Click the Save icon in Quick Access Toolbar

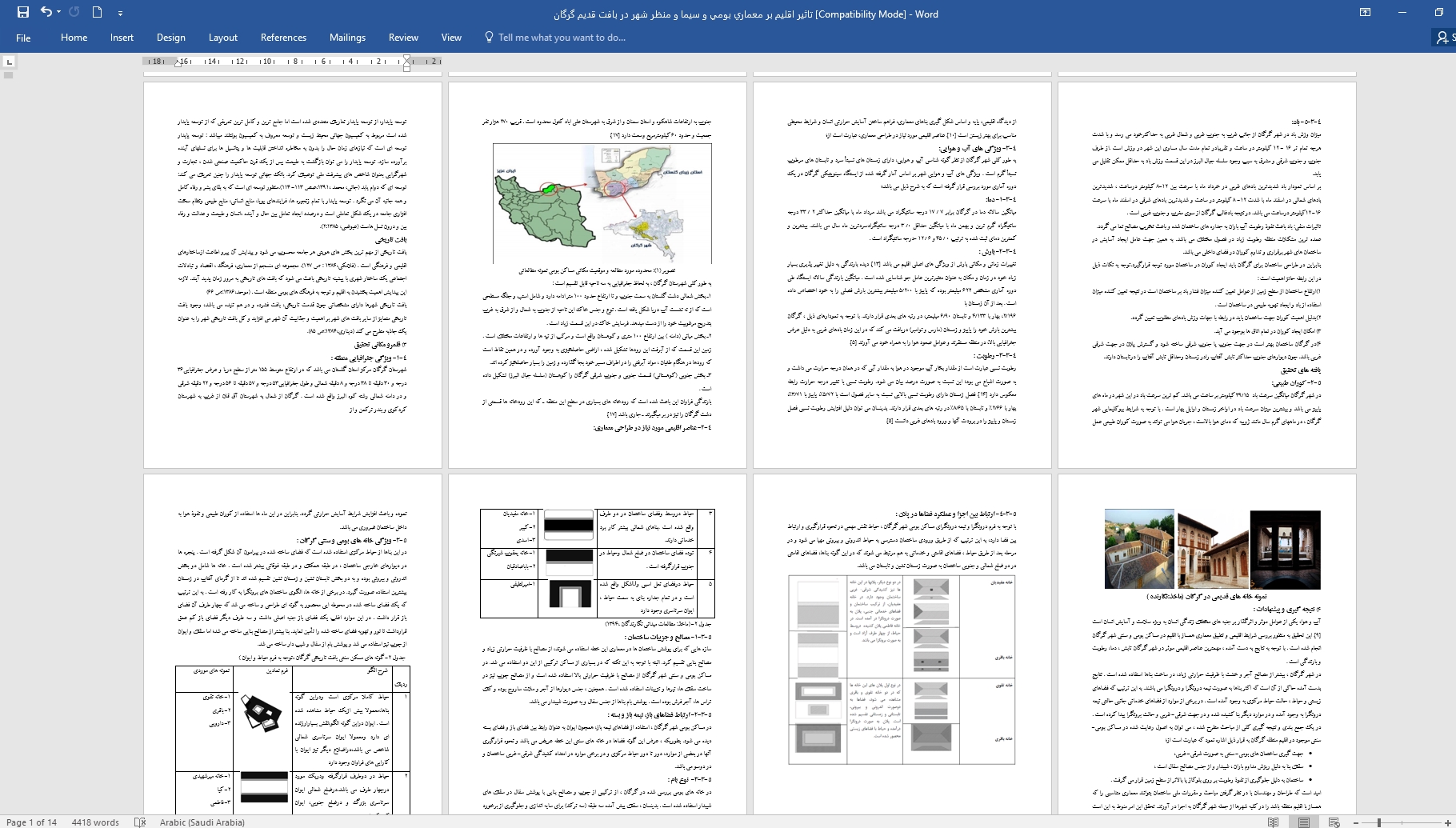[22, 12]
